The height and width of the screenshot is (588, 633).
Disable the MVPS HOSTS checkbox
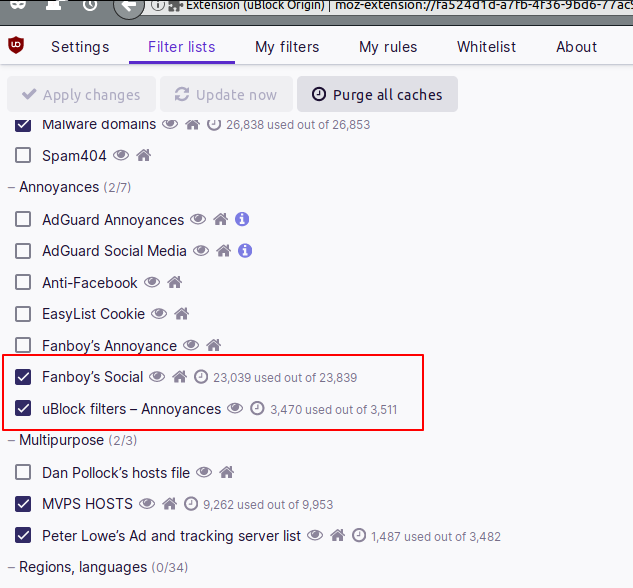coord(23,504)
